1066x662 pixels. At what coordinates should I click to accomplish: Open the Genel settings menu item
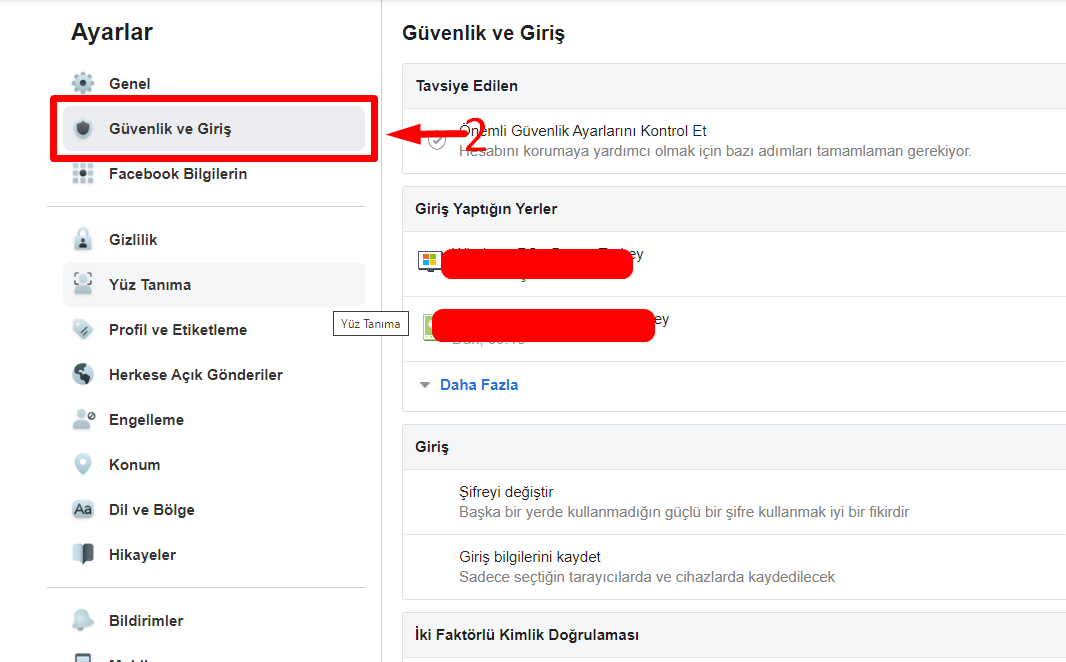(130, 84)
